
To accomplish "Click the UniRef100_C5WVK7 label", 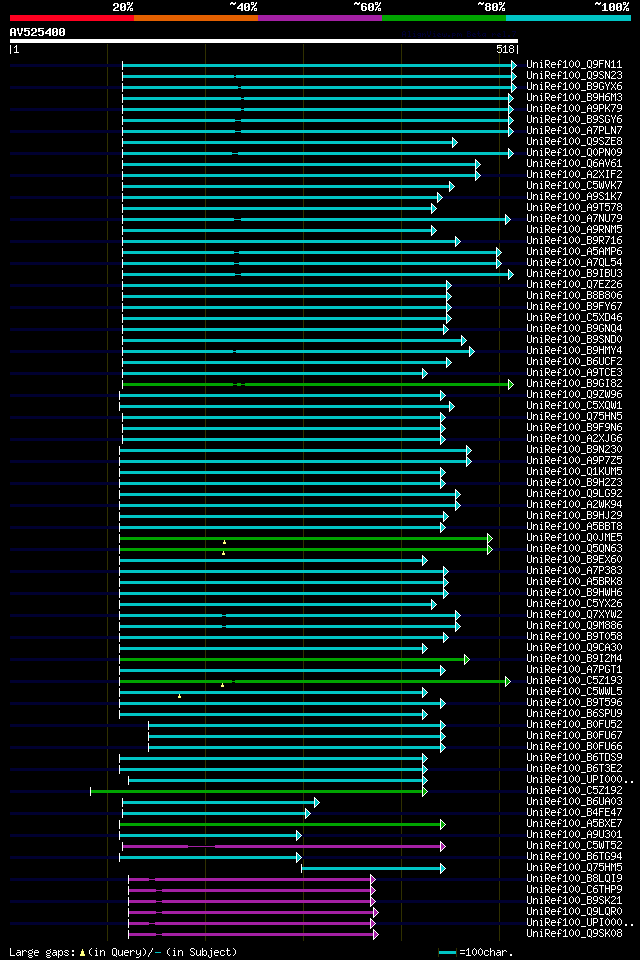I will 574,186.
